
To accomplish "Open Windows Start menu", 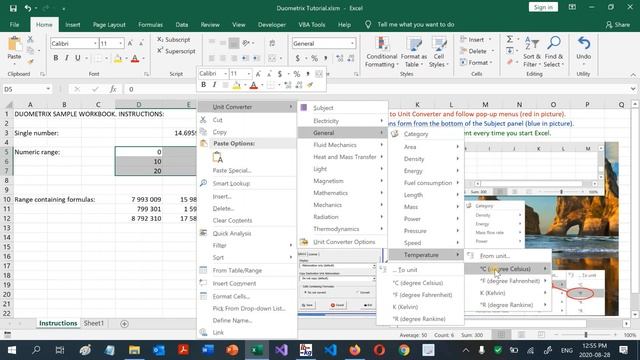I will (11, 350).
